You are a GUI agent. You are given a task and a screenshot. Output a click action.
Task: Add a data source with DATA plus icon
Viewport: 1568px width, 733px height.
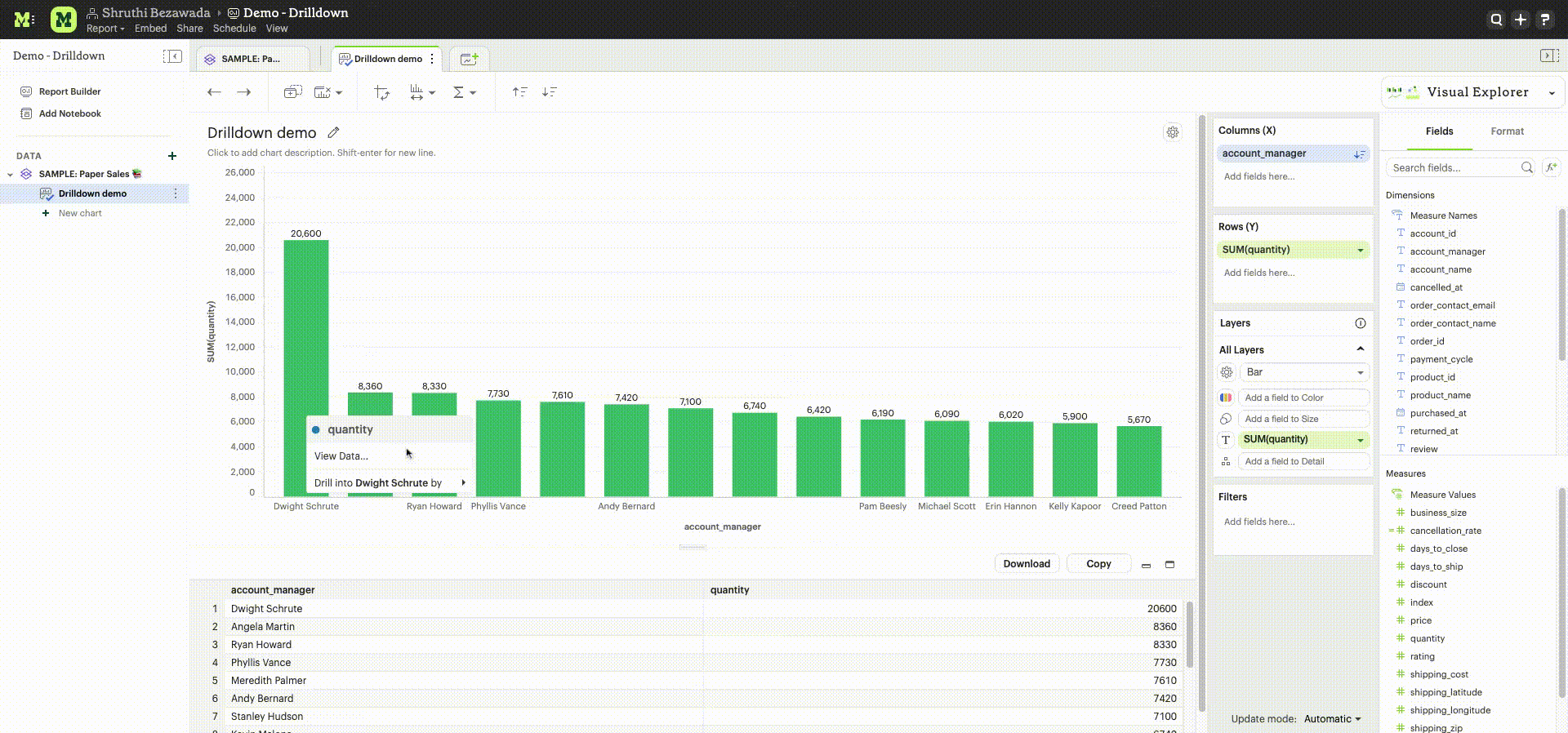point(172,156)
